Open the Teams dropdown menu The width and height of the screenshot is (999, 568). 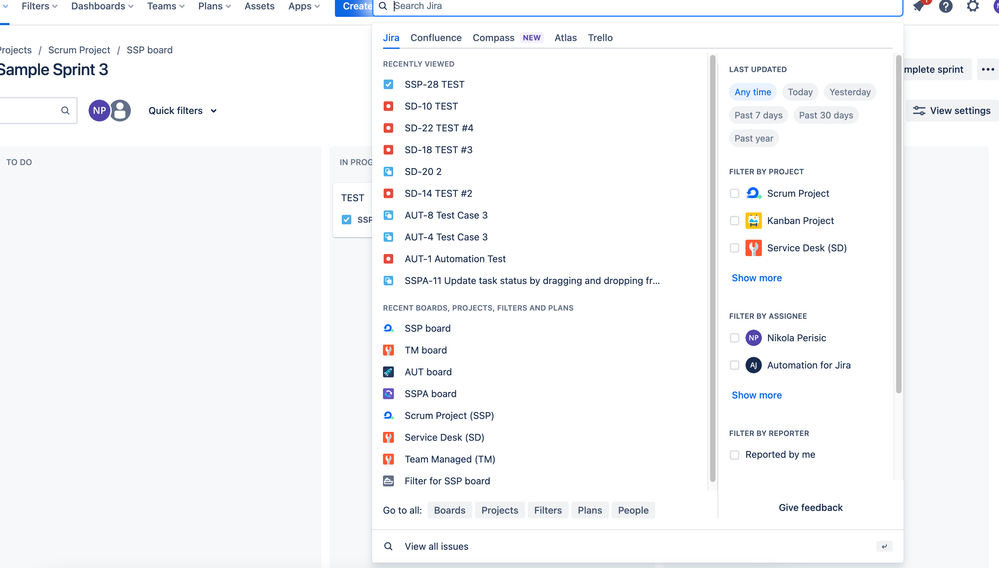click(x=166, y=6)
